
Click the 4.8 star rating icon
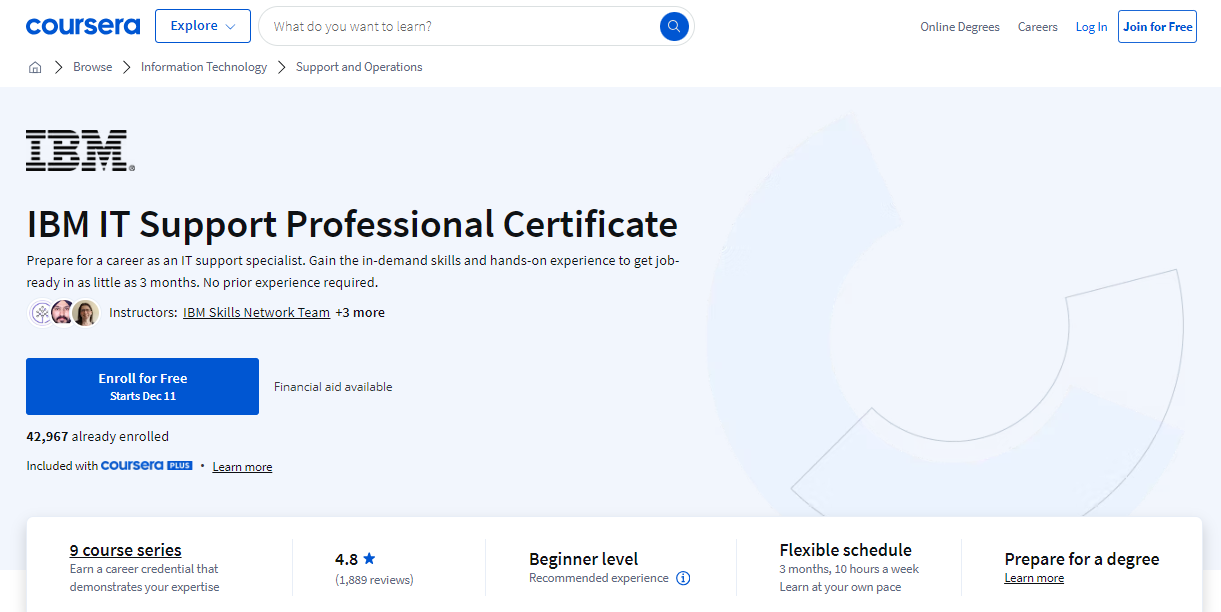(369, 559)
